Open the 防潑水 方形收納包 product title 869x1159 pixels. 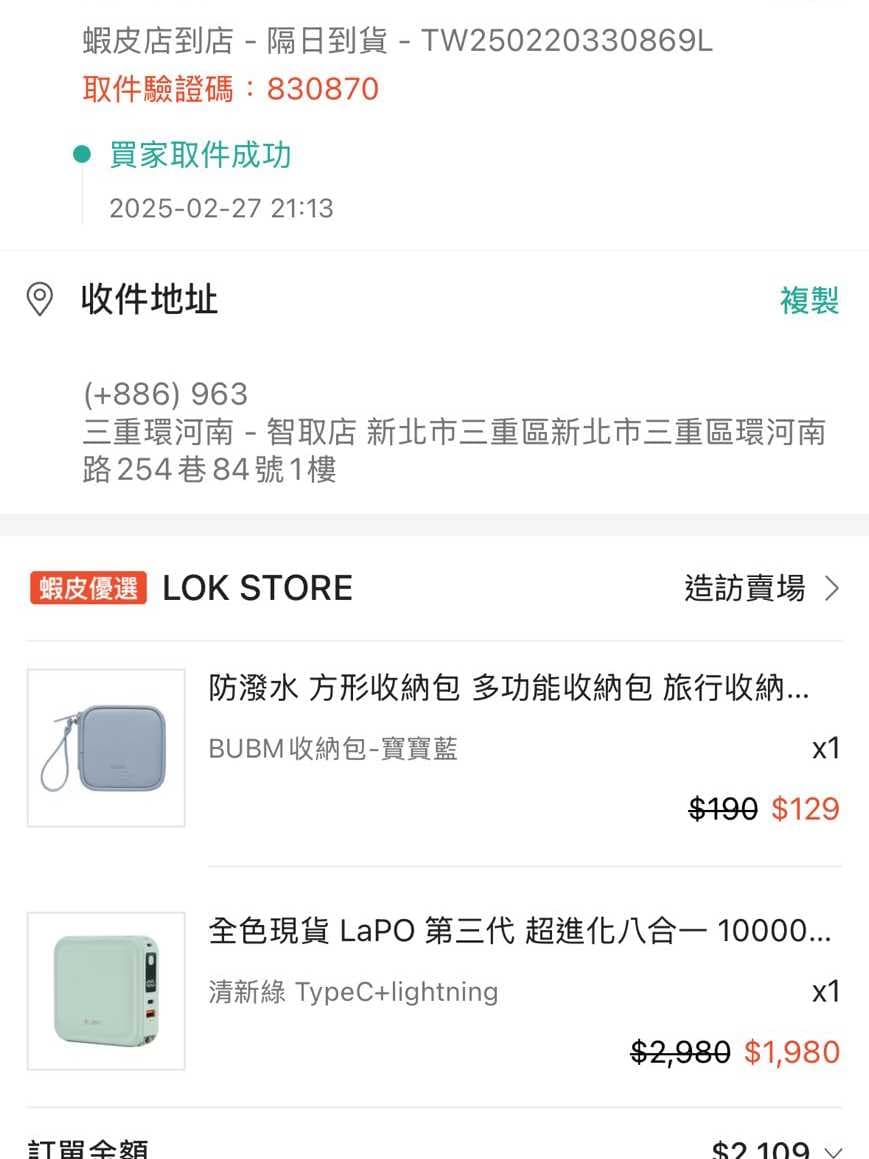click(508, 687)
